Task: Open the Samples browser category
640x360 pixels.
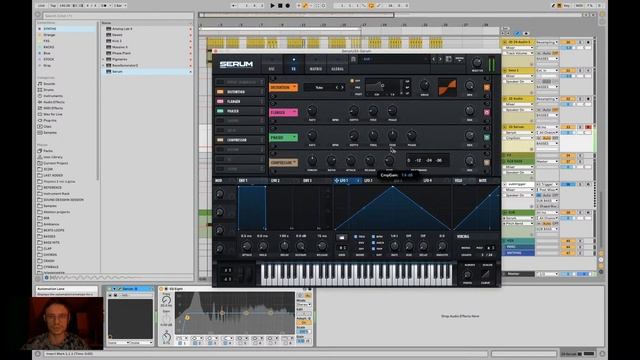Action: (50, 133)
